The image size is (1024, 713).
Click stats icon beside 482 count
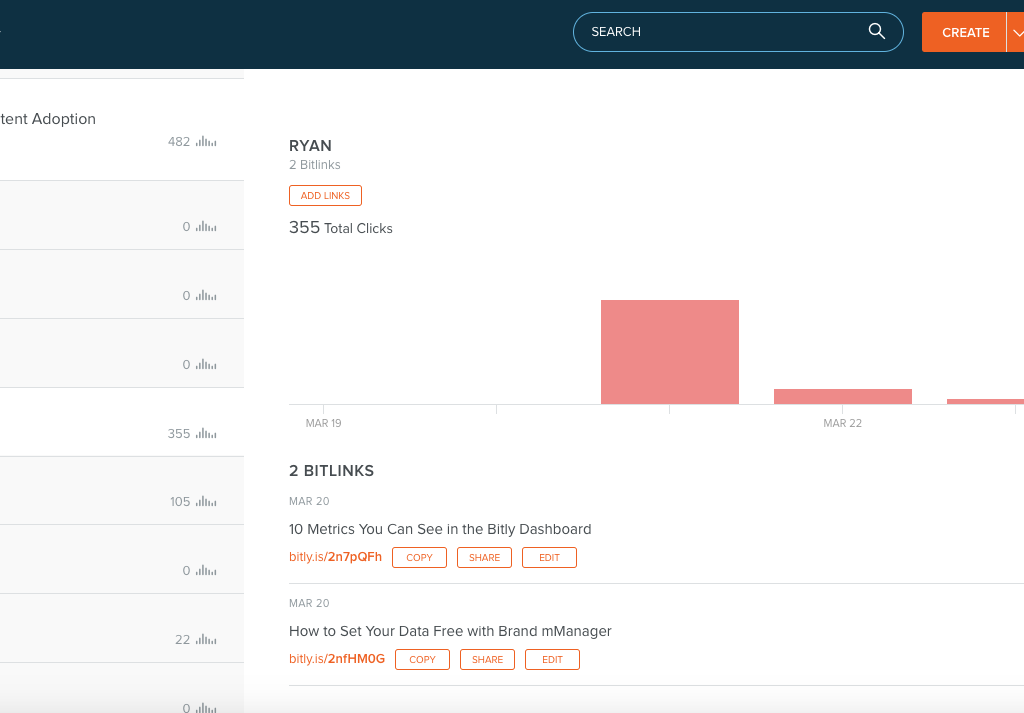coord(206,141)
